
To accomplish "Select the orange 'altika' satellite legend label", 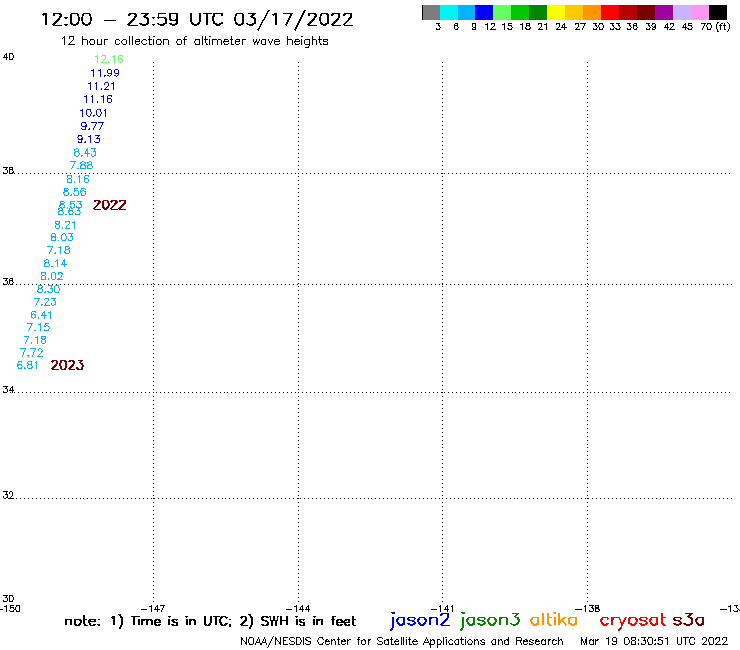I will coord(554,619).
